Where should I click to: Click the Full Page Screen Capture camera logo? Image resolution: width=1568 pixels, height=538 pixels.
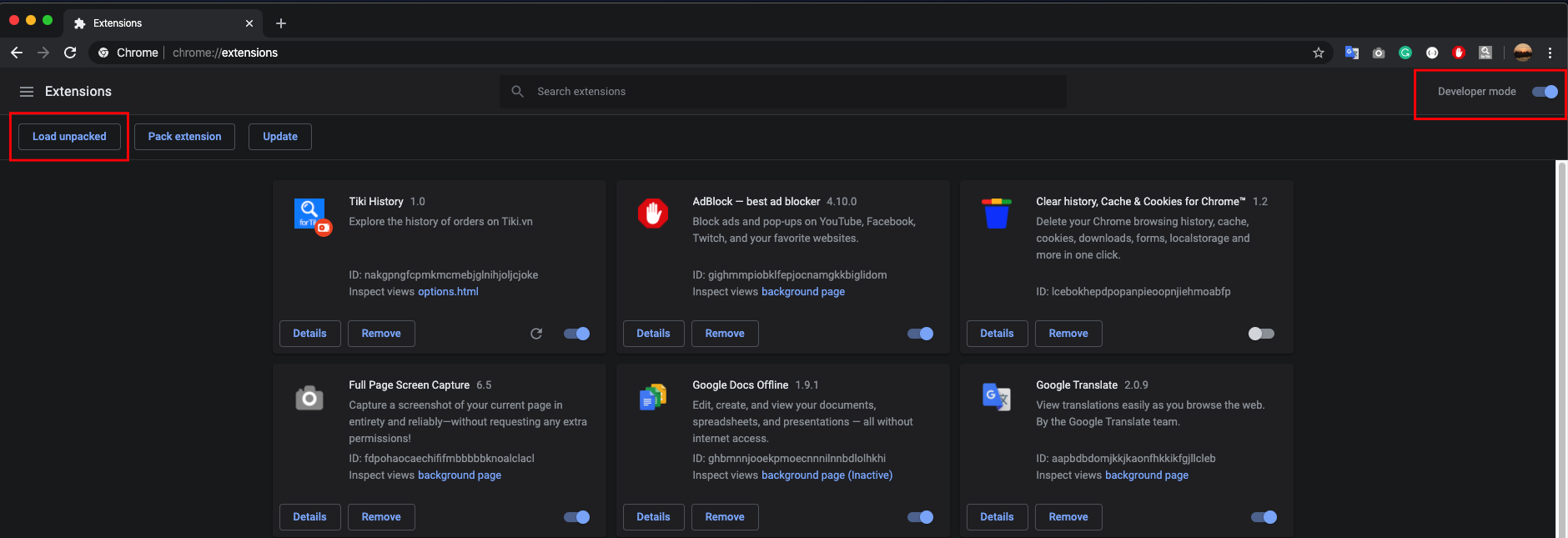(x=309, y=398)
